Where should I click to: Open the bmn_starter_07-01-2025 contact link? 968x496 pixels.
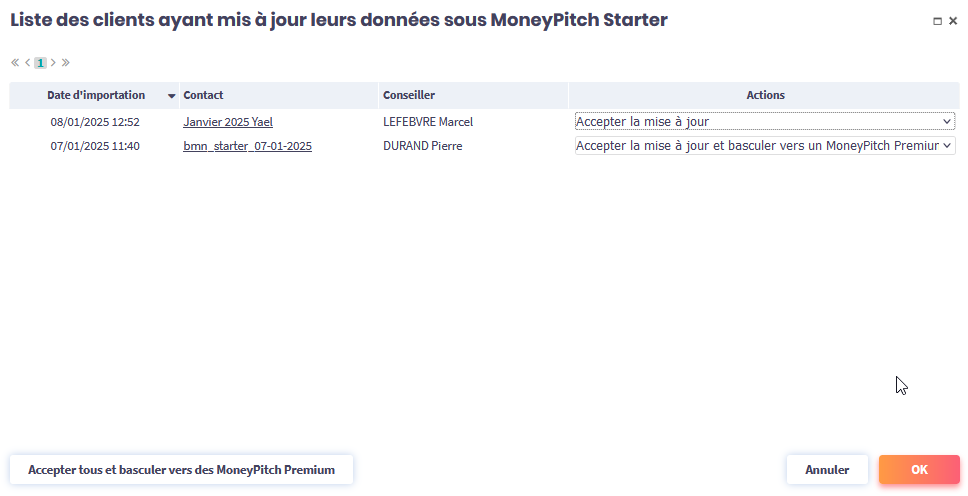pos(248,146)
